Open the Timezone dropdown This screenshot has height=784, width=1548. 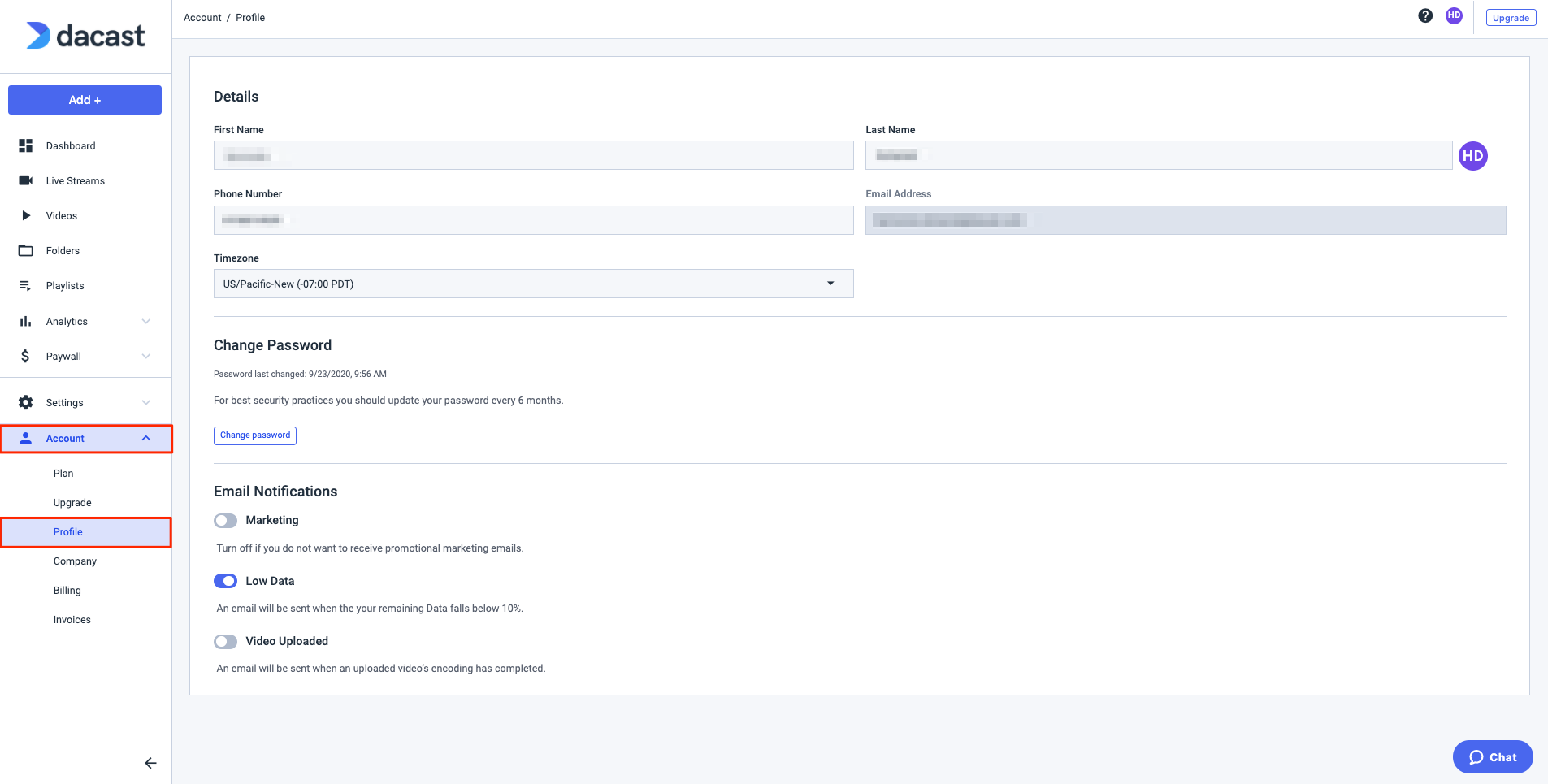click(533, 284)
